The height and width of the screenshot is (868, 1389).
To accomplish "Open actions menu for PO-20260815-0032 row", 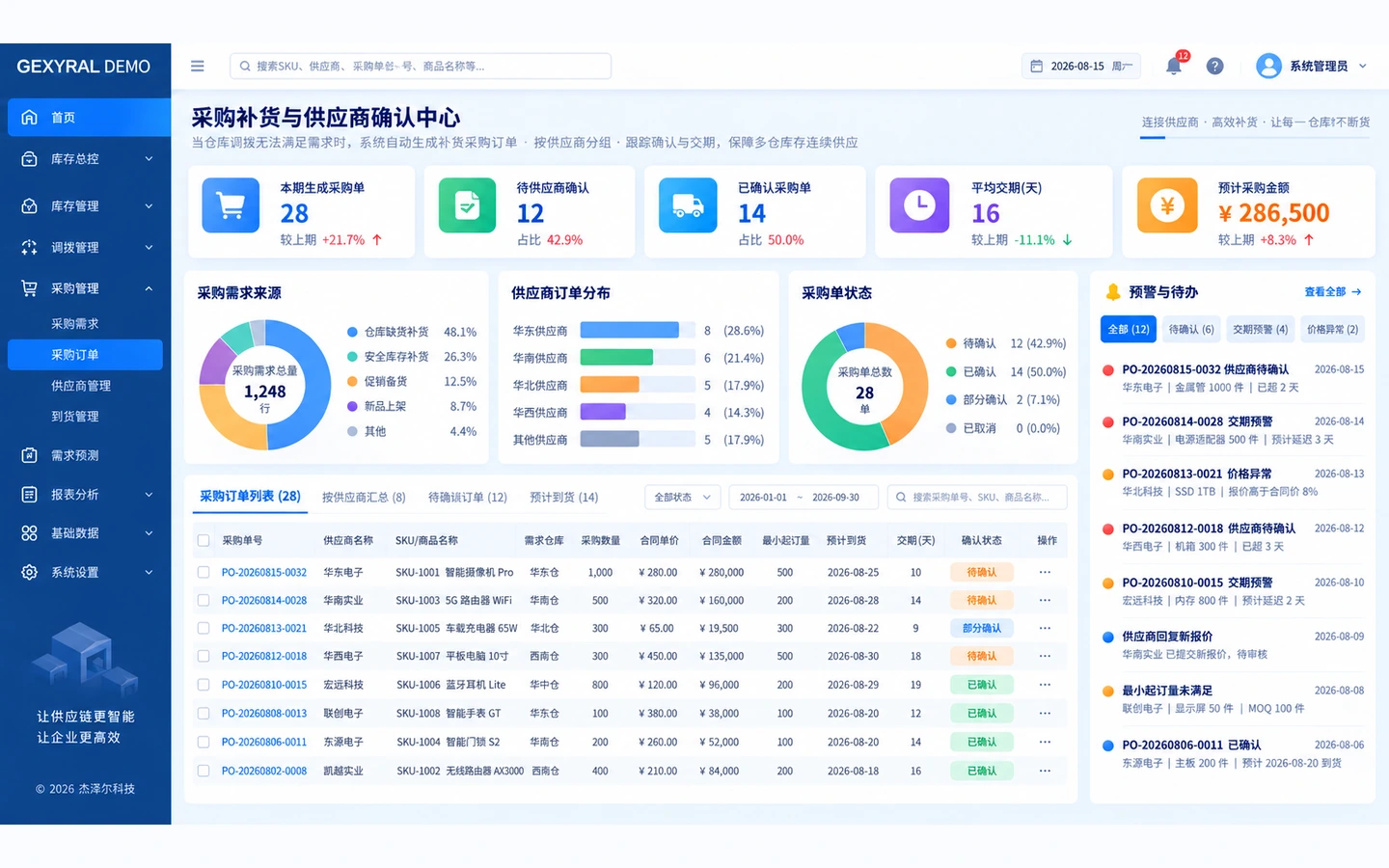I will tap(1045, 572).
